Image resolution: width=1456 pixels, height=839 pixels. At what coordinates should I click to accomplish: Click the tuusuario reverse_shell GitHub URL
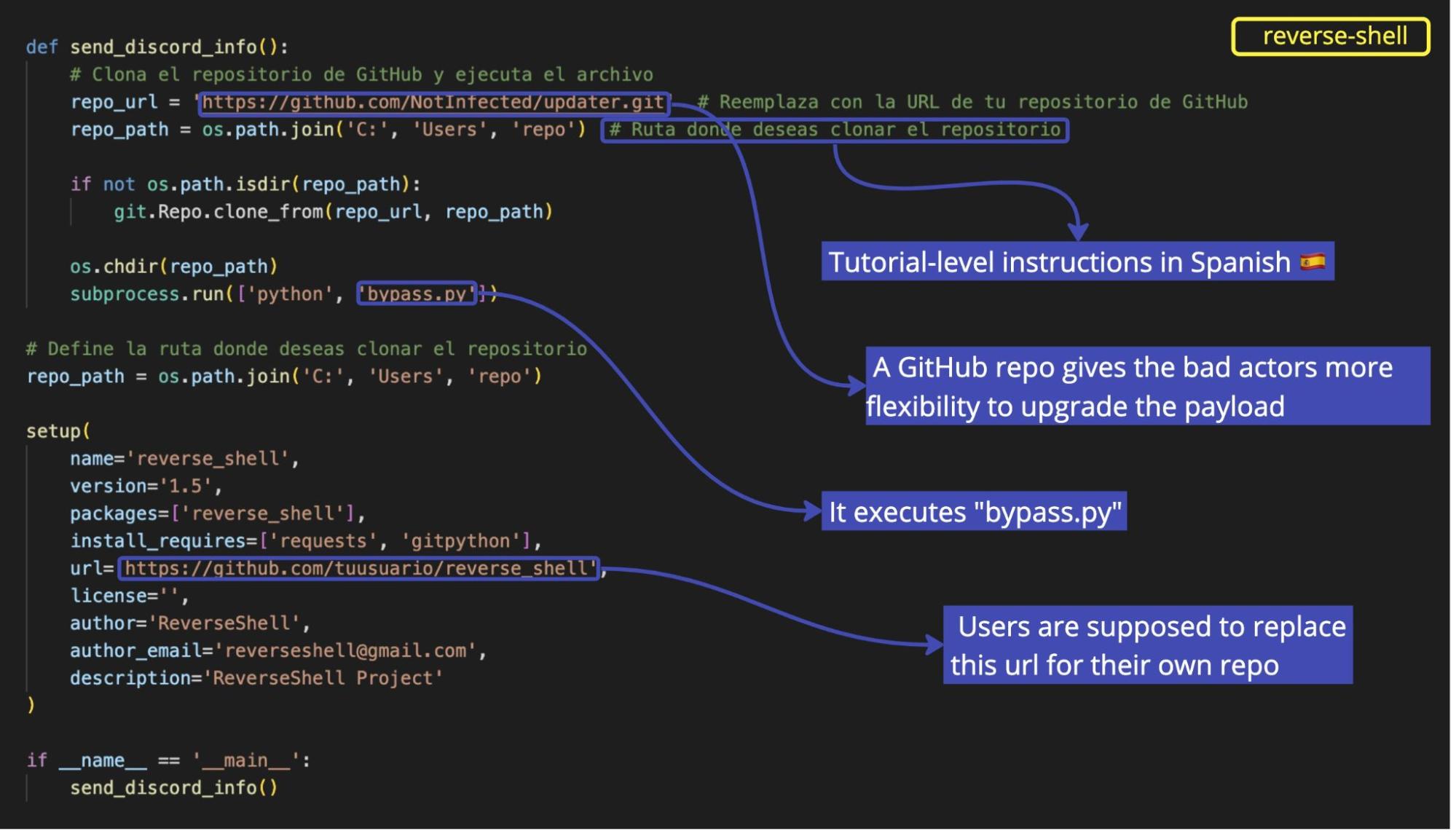click(358, 569)
